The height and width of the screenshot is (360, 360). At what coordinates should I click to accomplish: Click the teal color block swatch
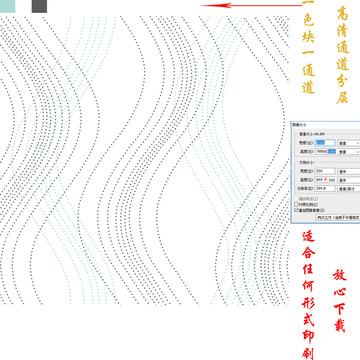(x=7, y=6)
